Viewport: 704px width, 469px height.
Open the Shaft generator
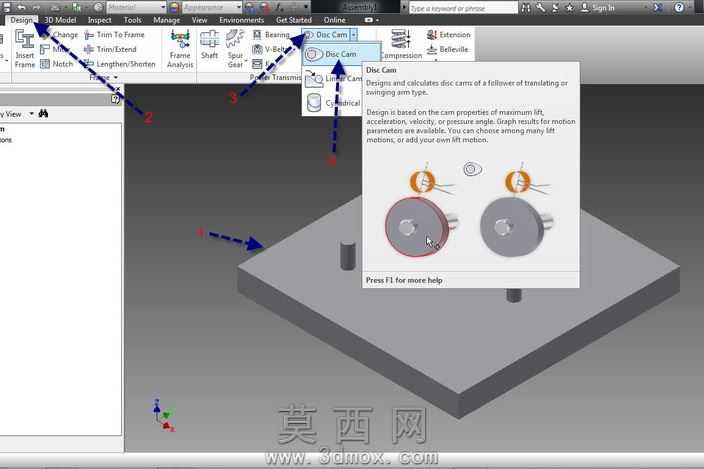click(x=209, y=45)
